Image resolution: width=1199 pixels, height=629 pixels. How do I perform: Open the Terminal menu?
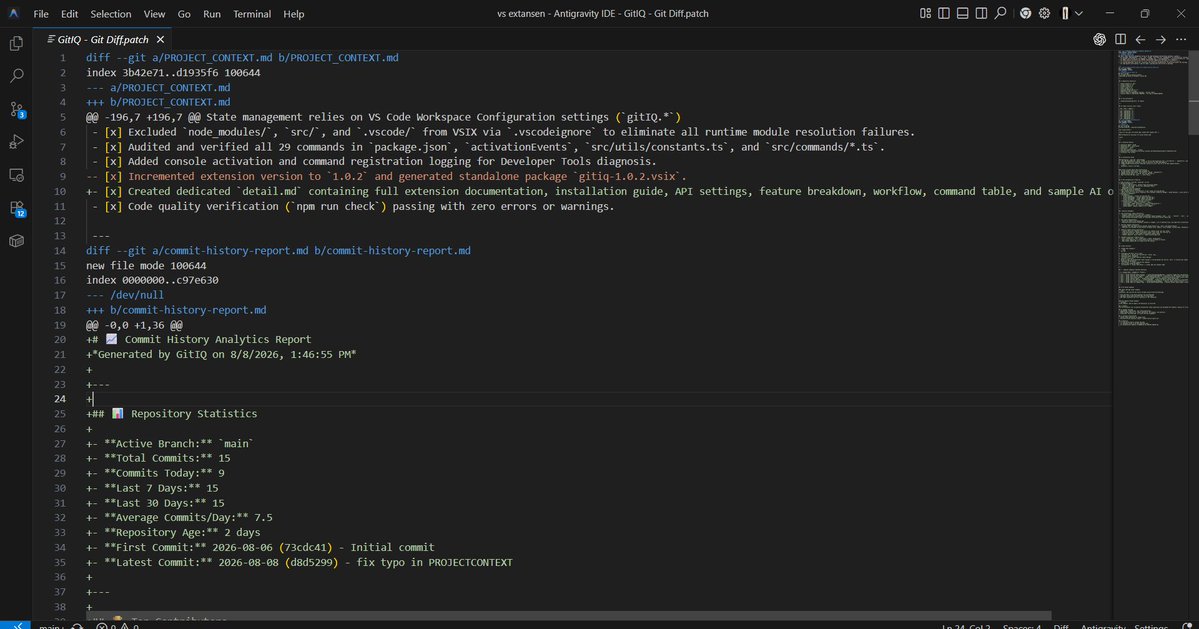[252, 14]
